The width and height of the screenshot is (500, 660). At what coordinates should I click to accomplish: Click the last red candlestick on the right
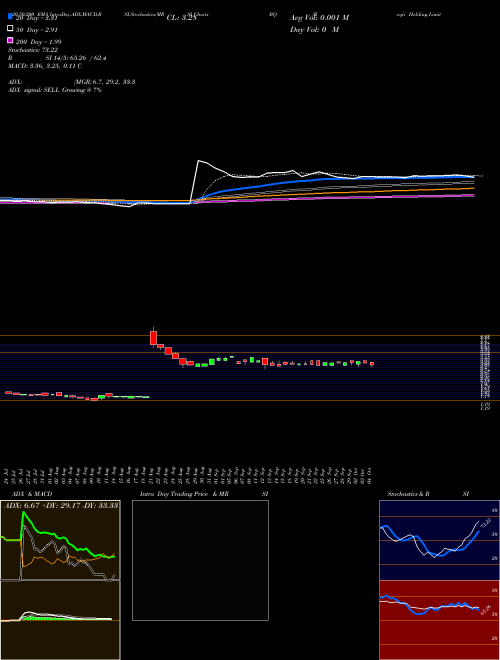[372, 364]
